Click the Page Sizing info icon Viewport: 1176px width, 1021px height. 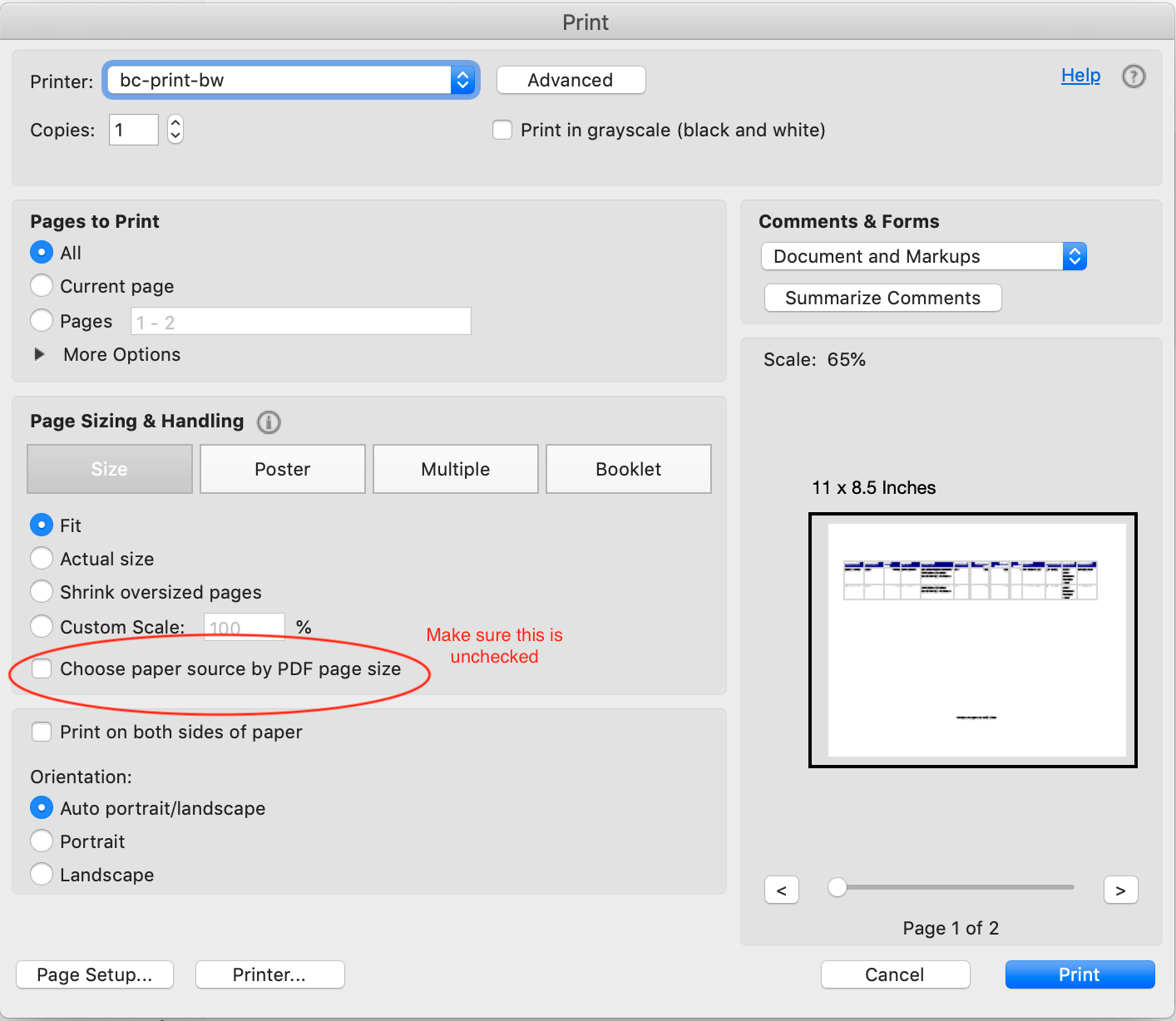269,422
